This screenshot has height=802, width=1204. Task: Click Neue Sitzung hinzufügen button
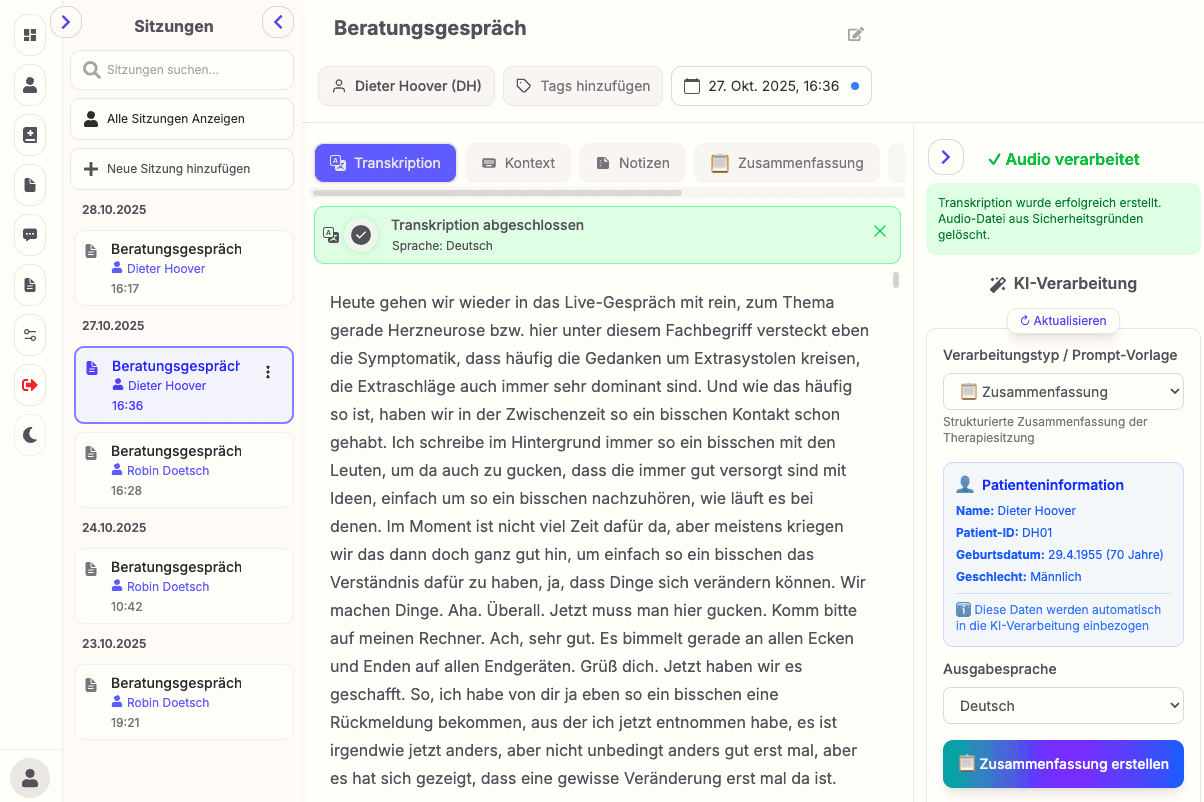tap(182, 169)
